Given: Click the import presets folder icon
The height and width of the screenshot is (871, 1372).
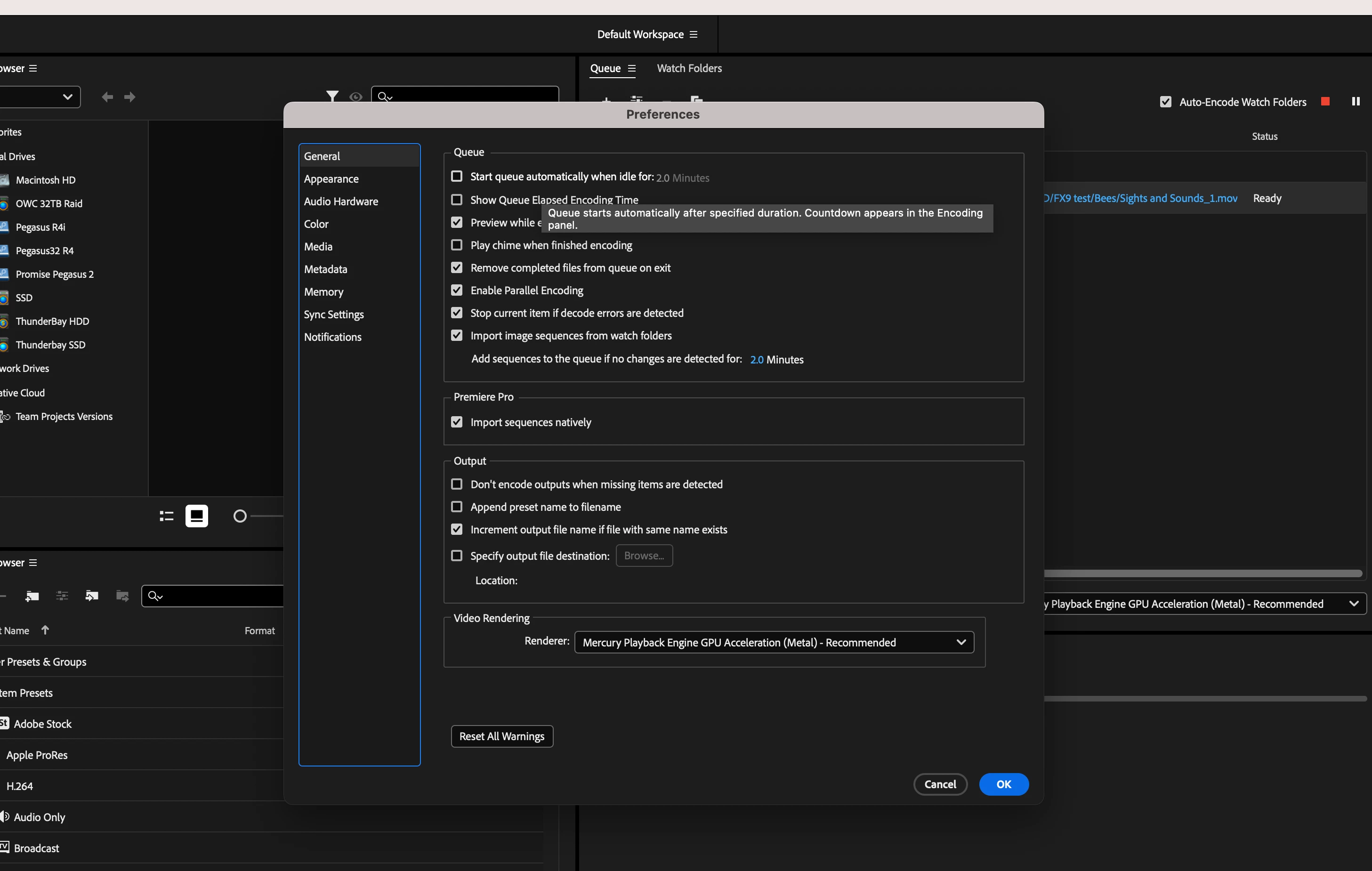Looking at the screenshot, I should (92, 596).
